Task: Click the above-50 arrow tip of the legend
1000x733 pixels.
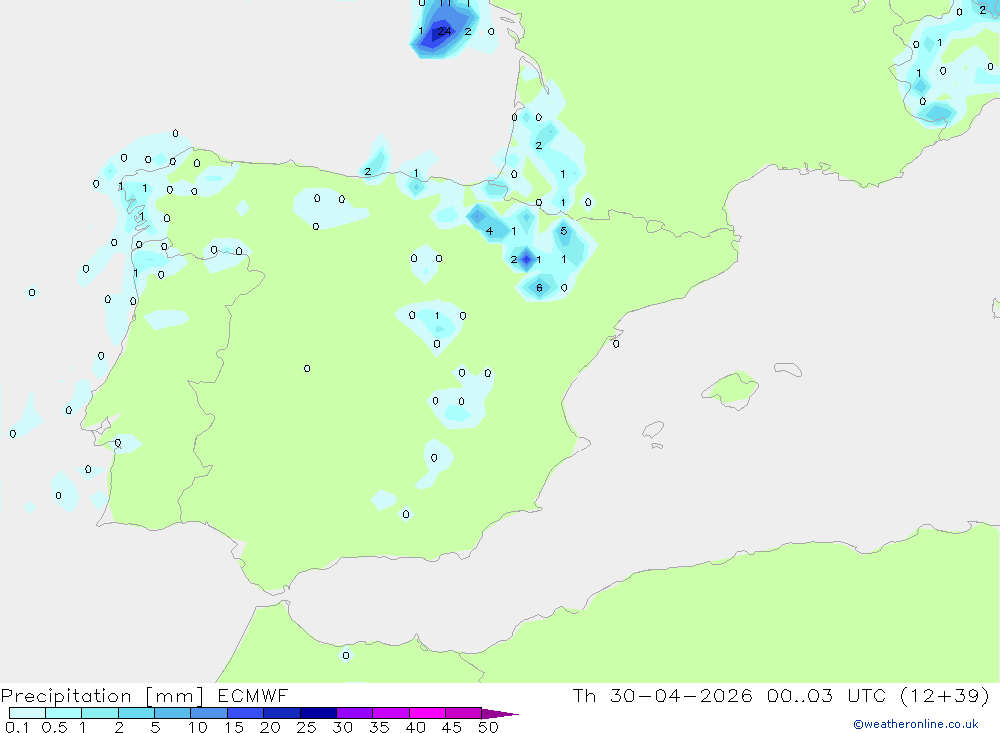Action: [501, 714]
